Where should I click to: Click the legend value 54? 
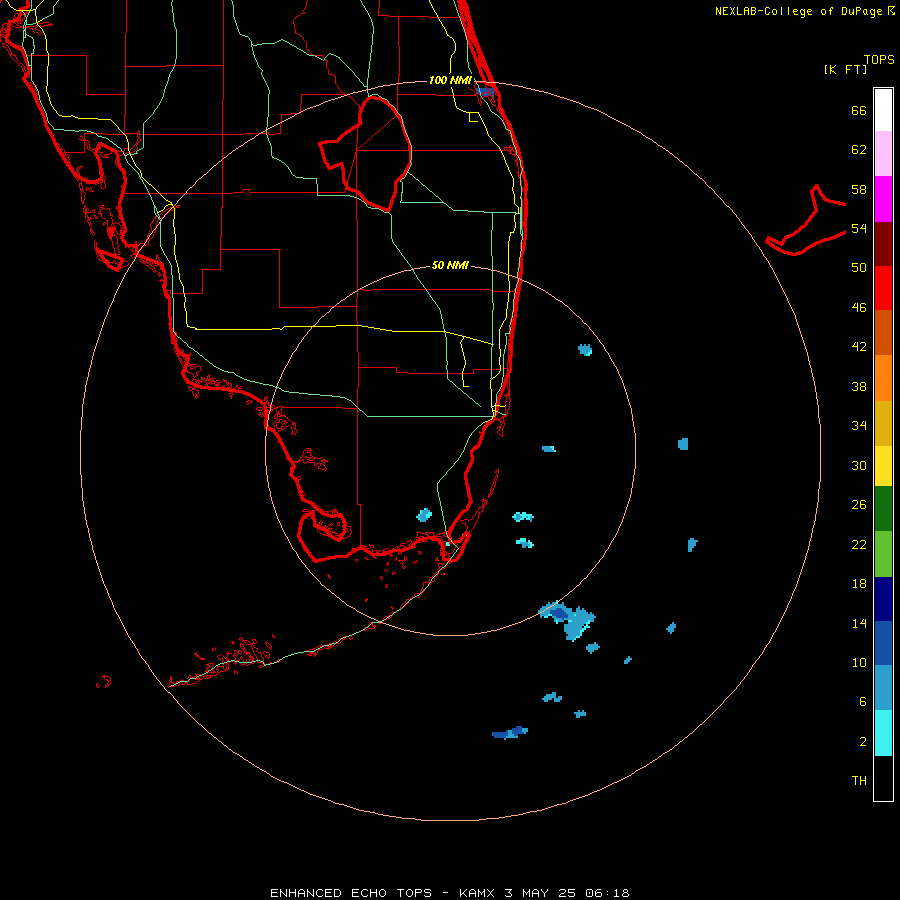(x=859, y=228)
